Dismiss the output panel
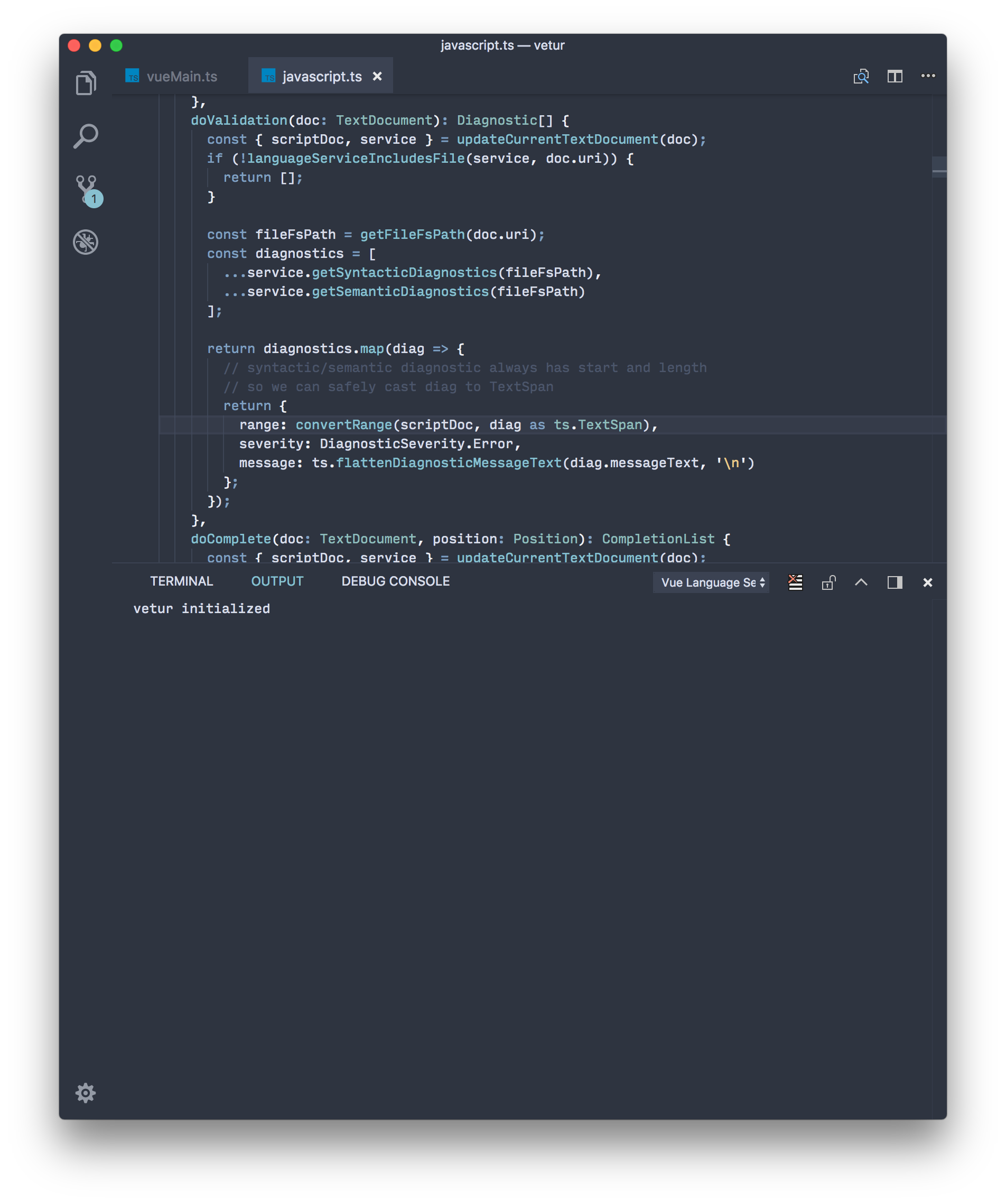 (927, 582)
